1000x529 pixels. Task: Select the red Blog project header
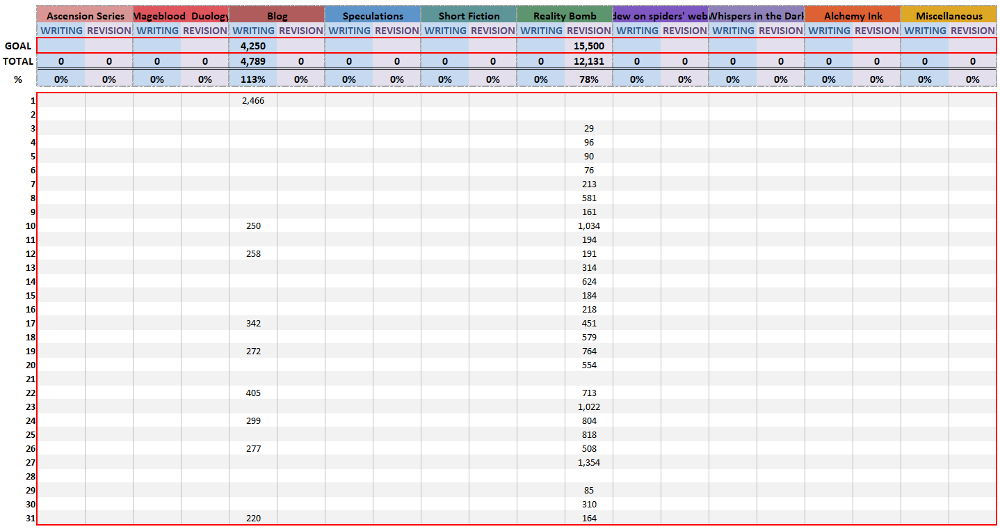pos(277,16)
